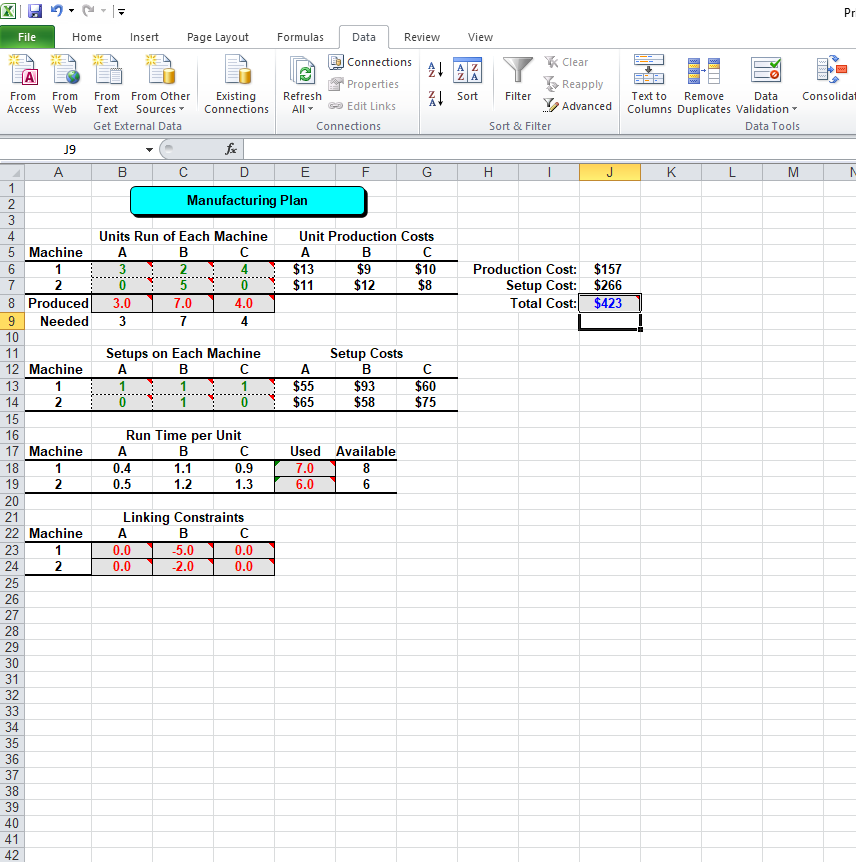Switch to the Review tab
Screen dimensions: 856x862
pos(422,37)
